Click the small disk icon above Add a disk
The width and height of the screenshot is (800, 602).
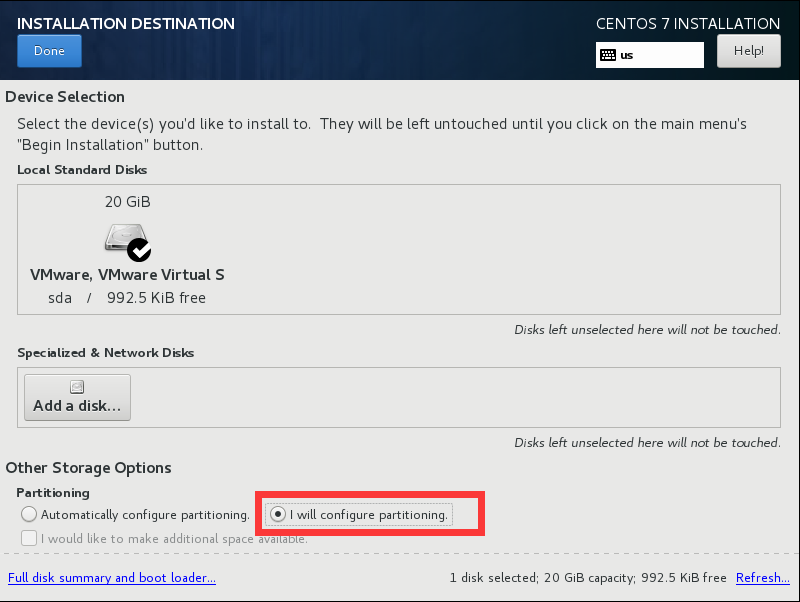(x=77, y=387)
